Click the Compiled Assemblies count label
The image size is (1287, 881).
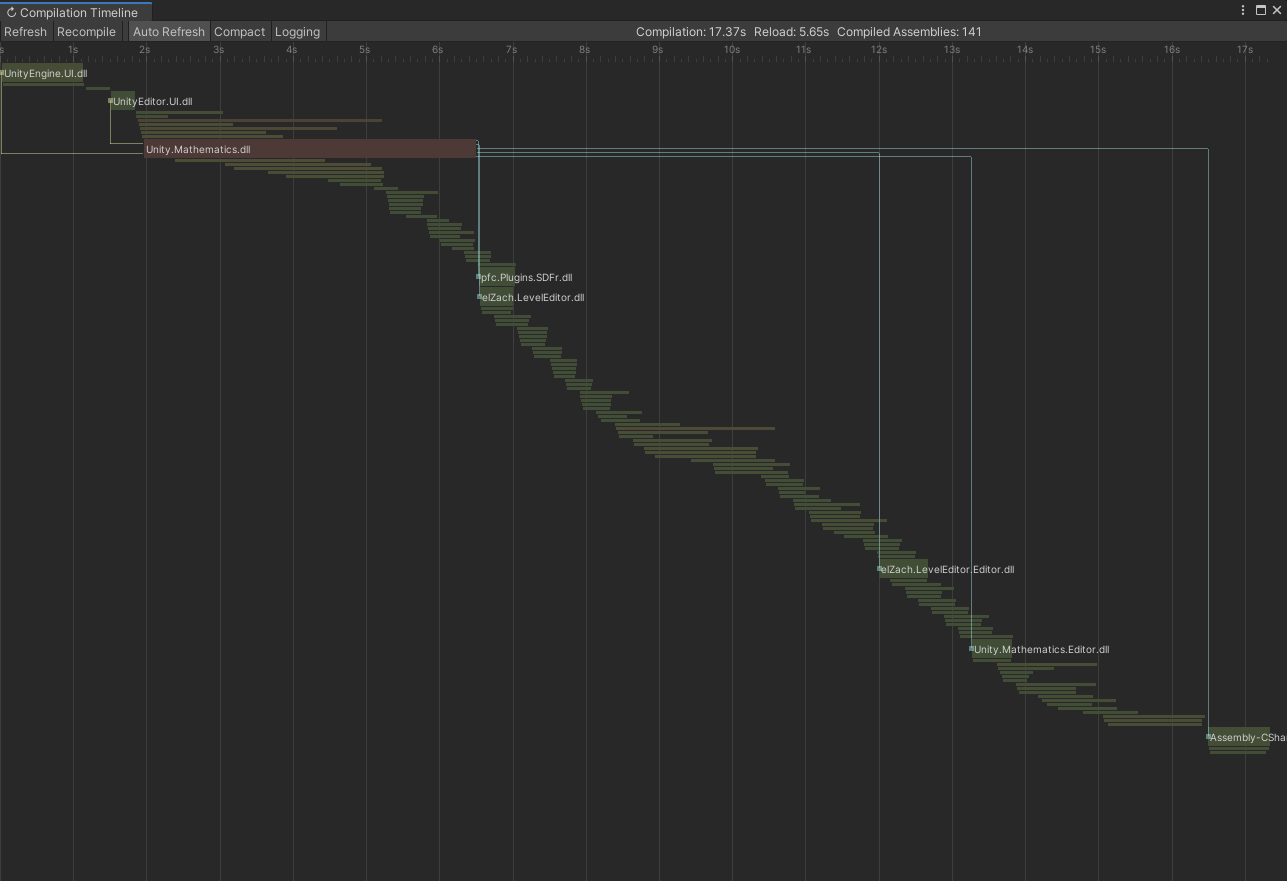tap(909, 32)
